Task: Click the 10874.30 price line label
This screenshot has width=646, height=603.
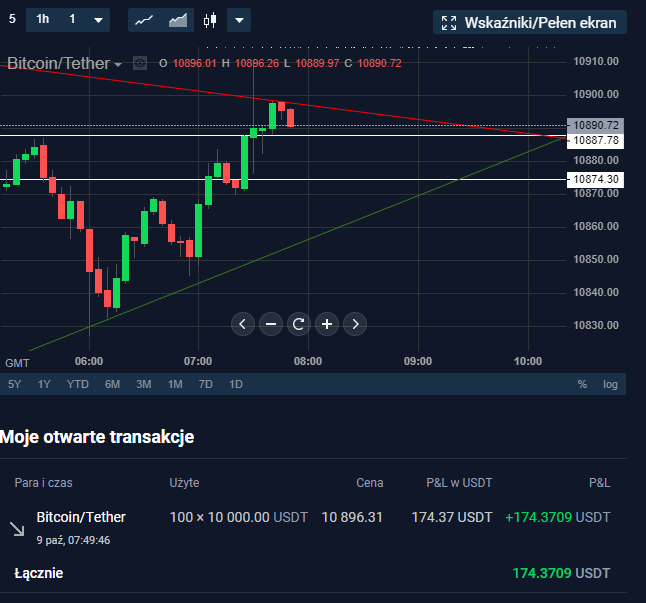Action: [x=595, y=179]
